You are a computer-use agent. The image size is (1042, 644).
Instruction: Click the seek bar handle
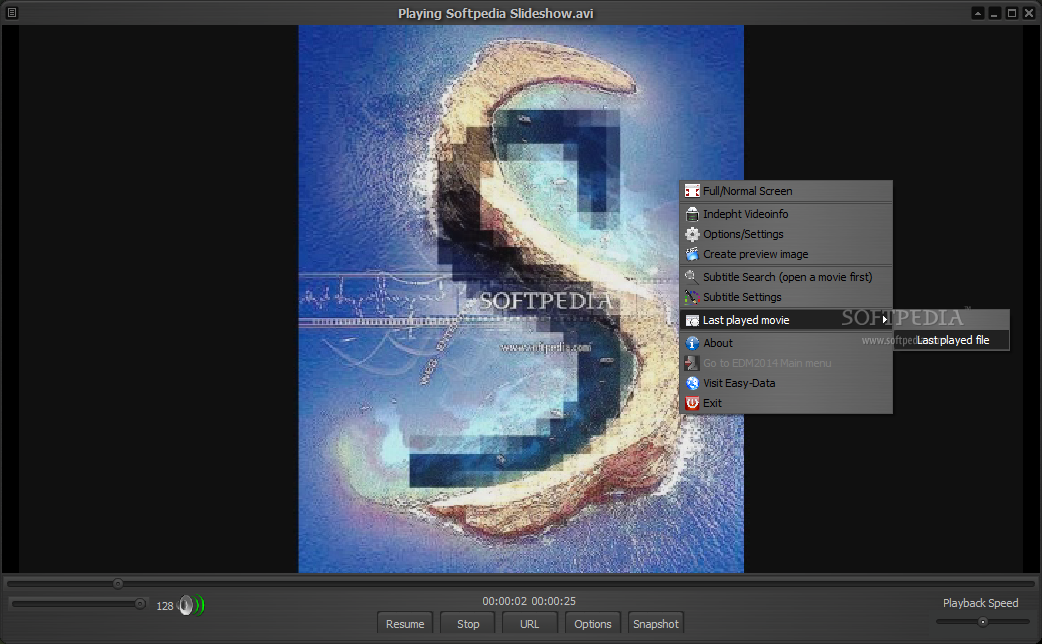[118, 584]
